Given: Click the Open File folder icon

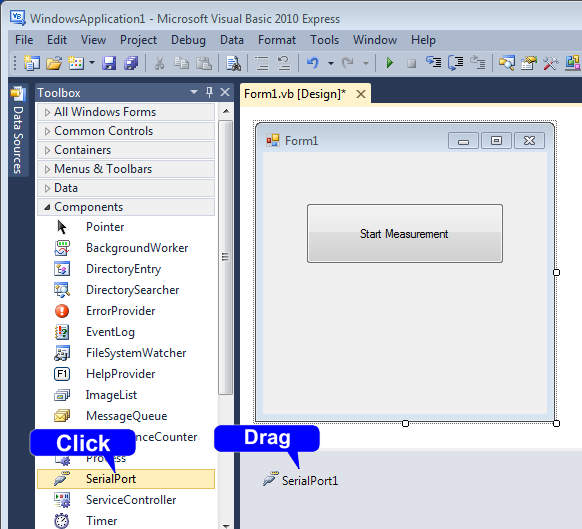Looking at the screenshot, I should (54, 63).
